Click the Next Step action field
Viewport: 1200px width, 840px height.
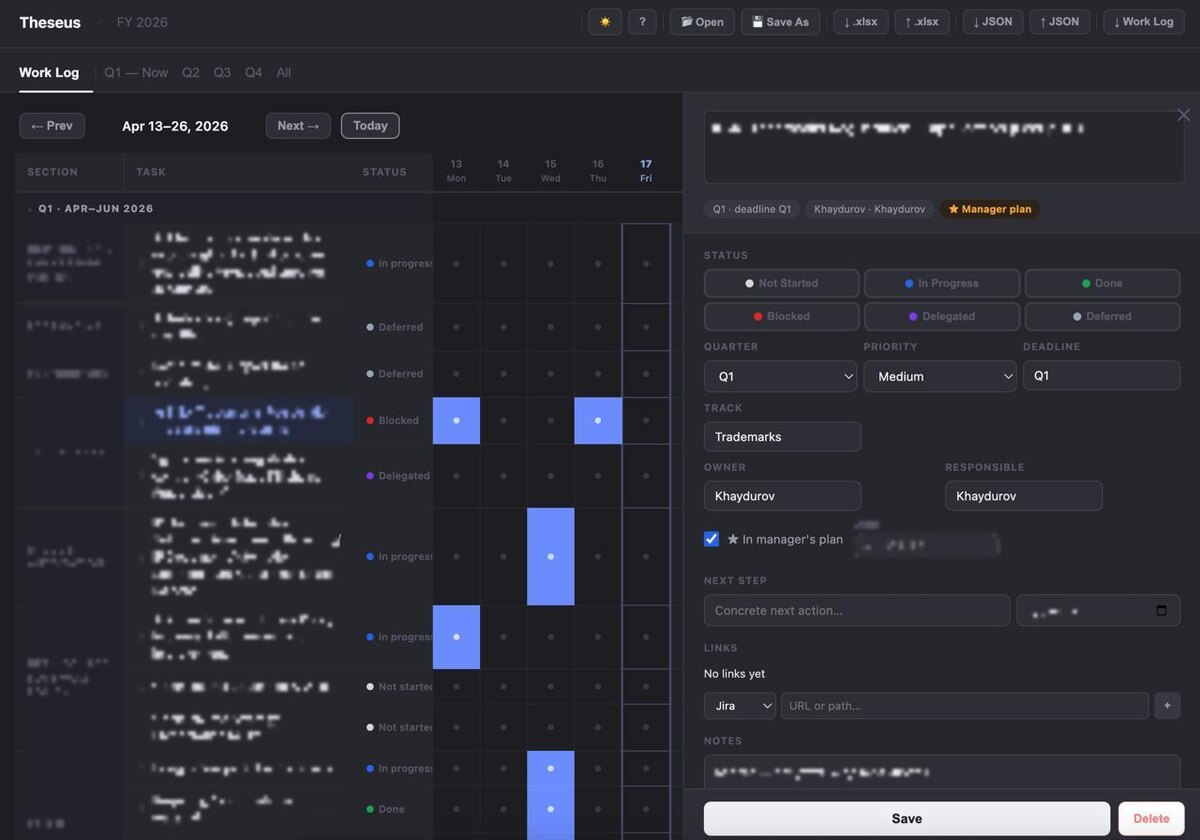857,611
